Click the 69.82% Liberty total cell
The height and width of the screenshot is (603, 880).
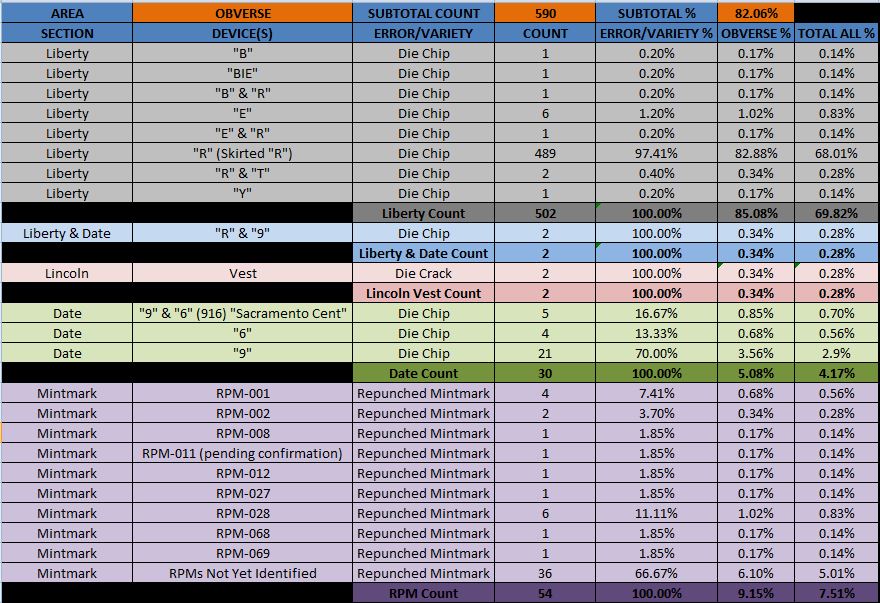836,213
